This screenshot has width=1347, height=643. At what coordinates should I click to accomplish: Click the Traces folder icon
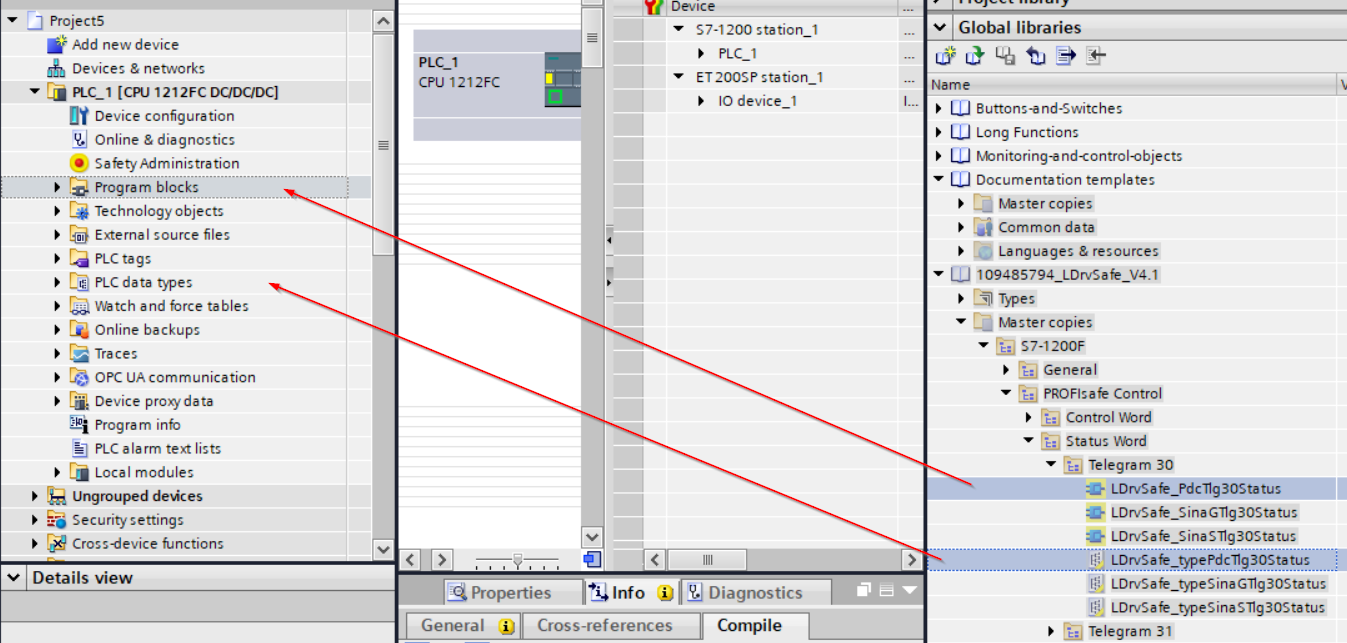79,353
